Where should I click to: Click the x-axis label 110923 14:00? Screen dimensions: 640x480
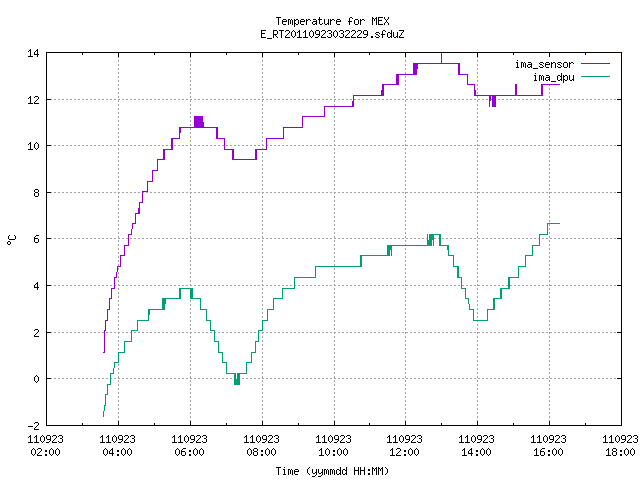coord(476,445)
